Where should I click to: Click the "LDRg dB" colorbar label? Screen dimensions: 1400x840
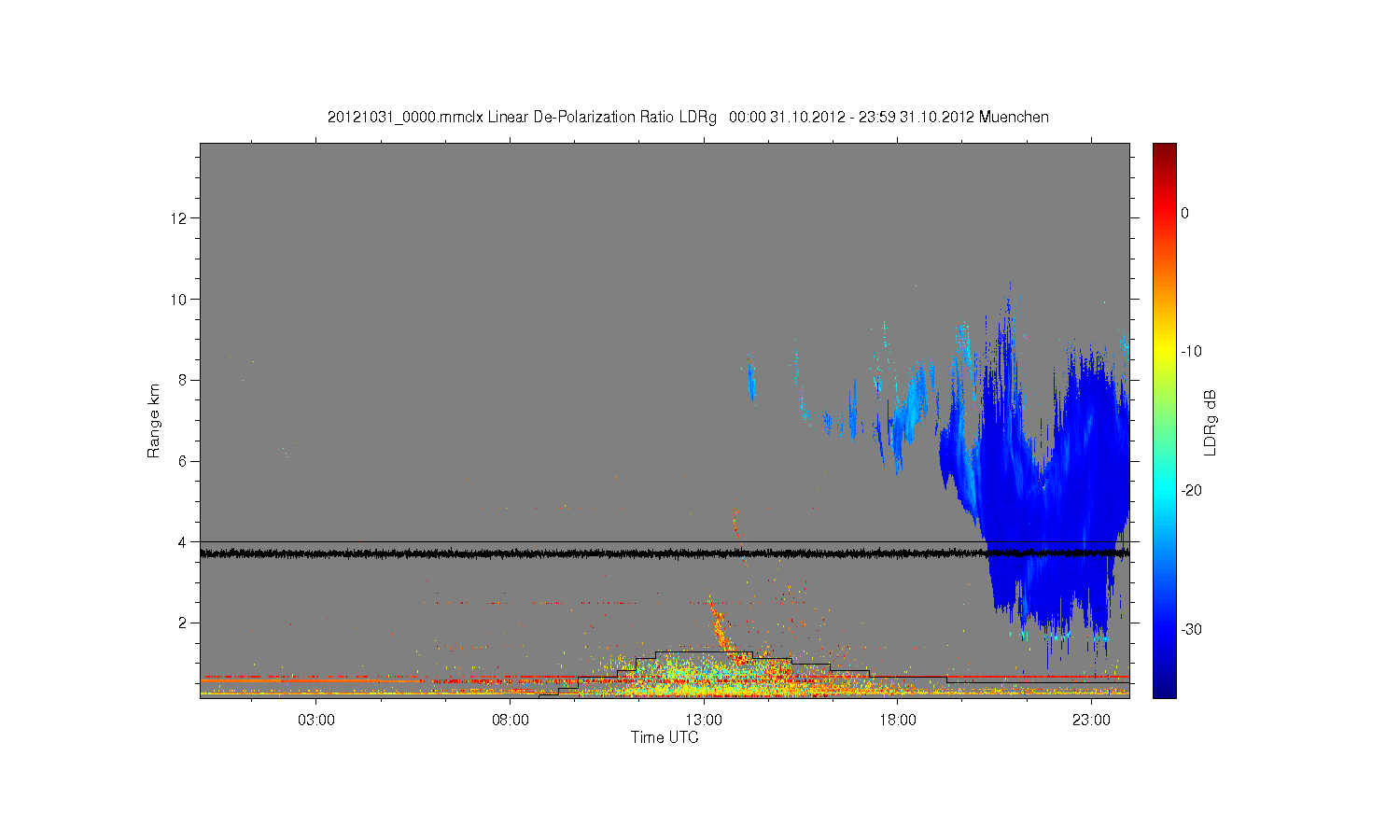[x=1211, y=422]
